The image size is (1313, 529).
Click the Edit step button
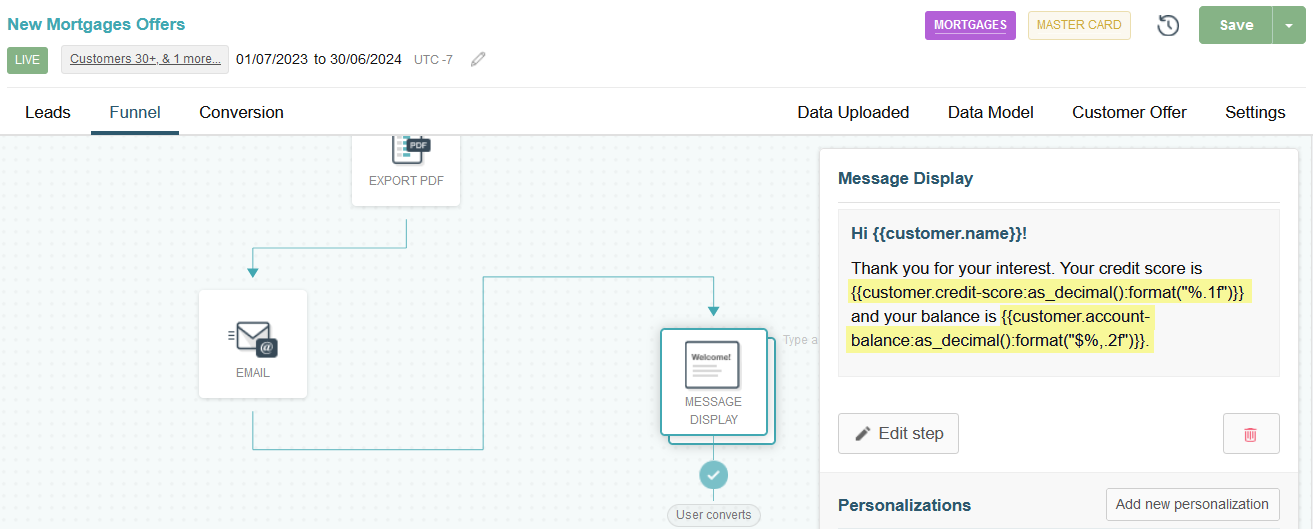tap(898, 434)
